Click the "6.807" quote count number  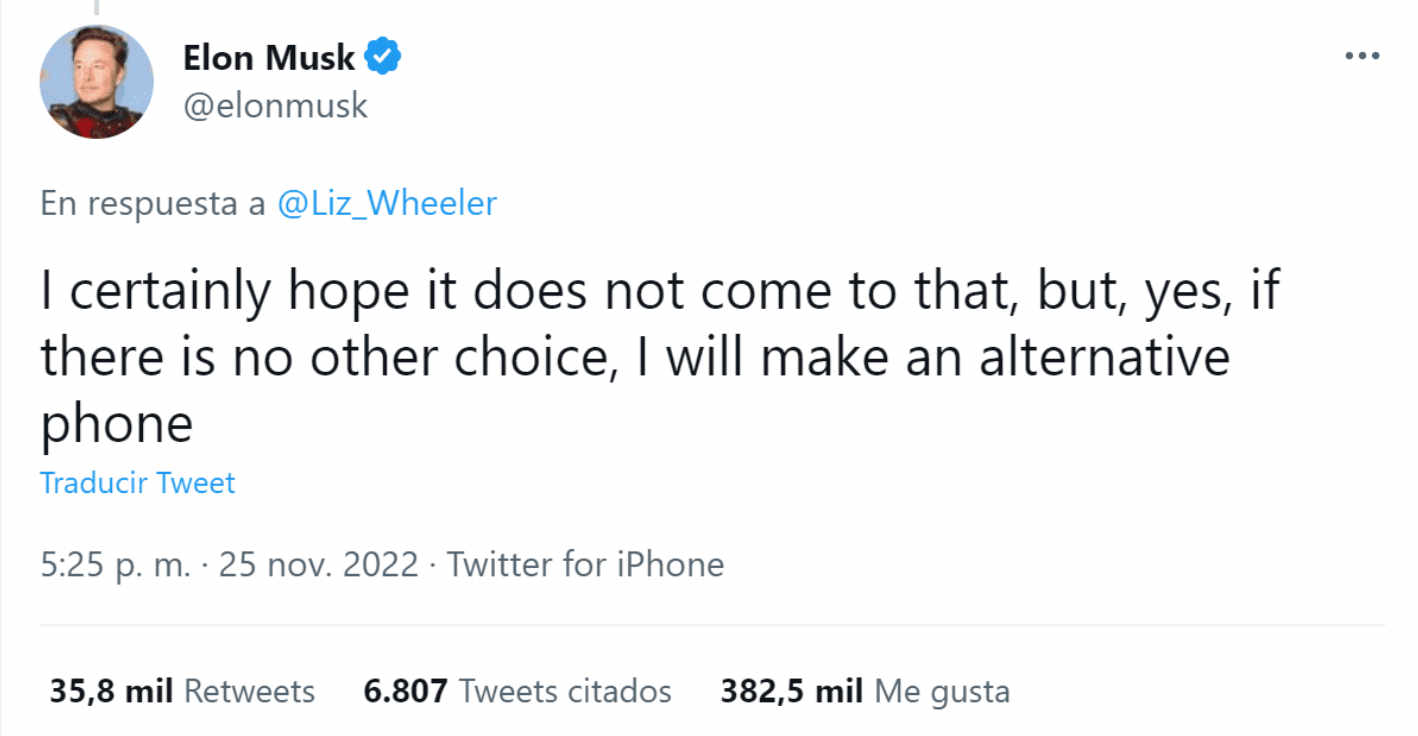[x=405, y=691]
